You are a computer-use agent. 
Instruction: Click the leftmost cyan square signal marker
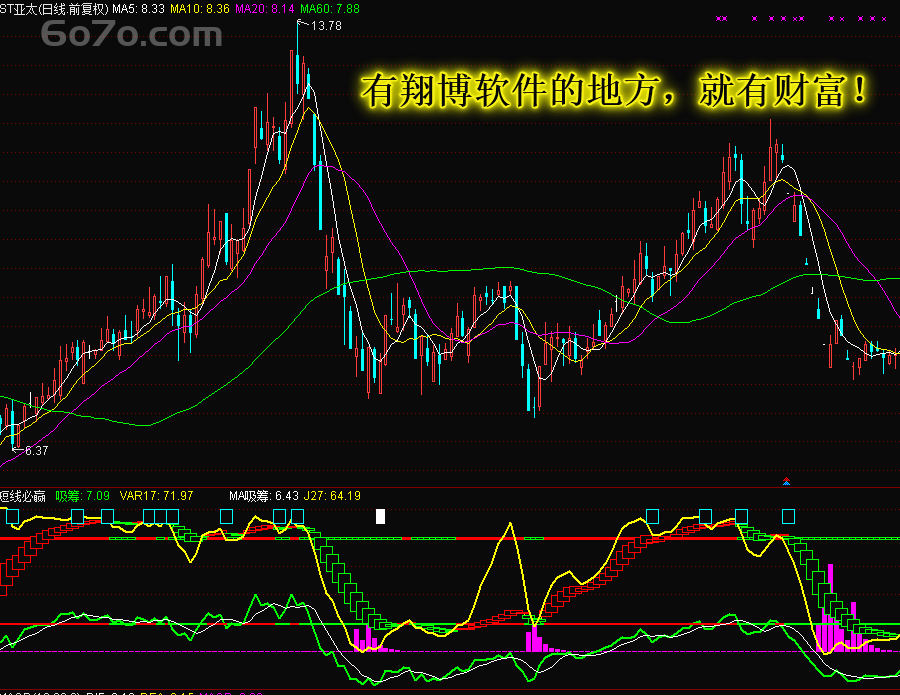(x=13, y=516)
